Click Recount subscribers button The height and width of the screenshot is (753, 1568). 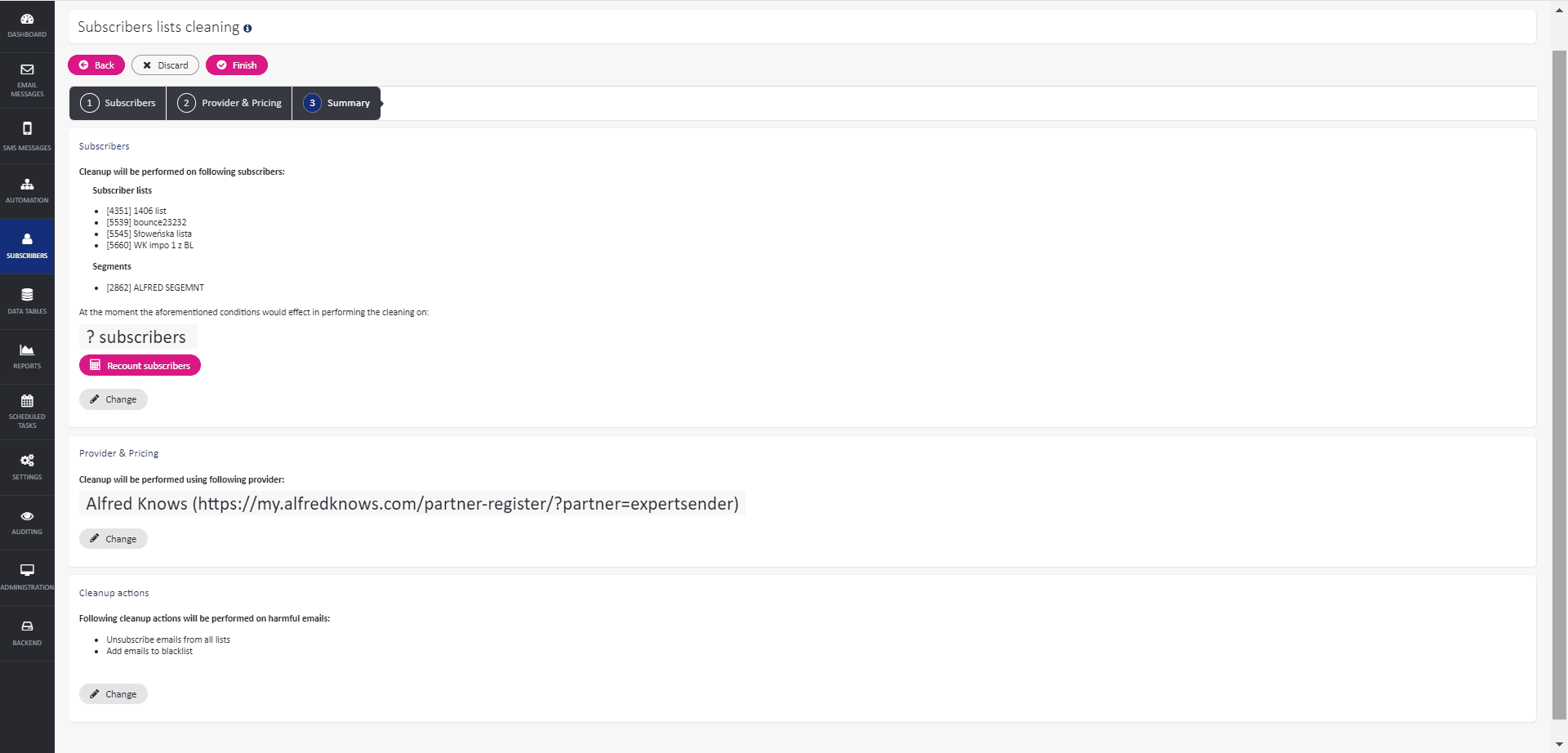[x=140, y=366]
